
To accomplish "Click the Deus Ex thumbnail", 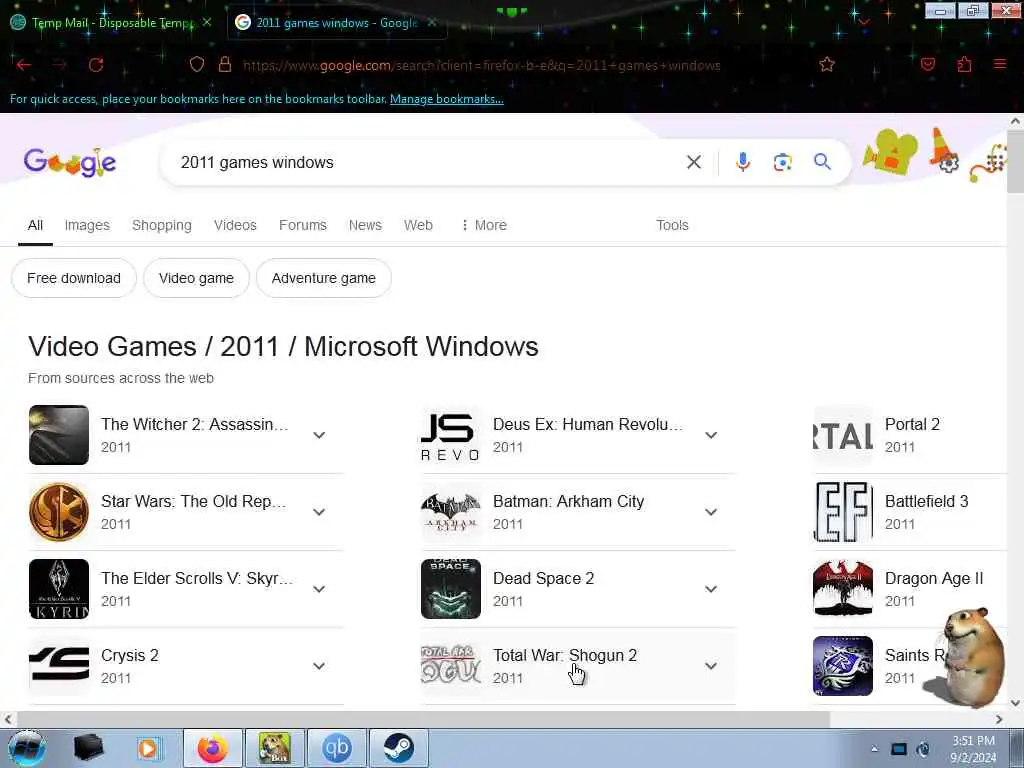I will 451,435.
